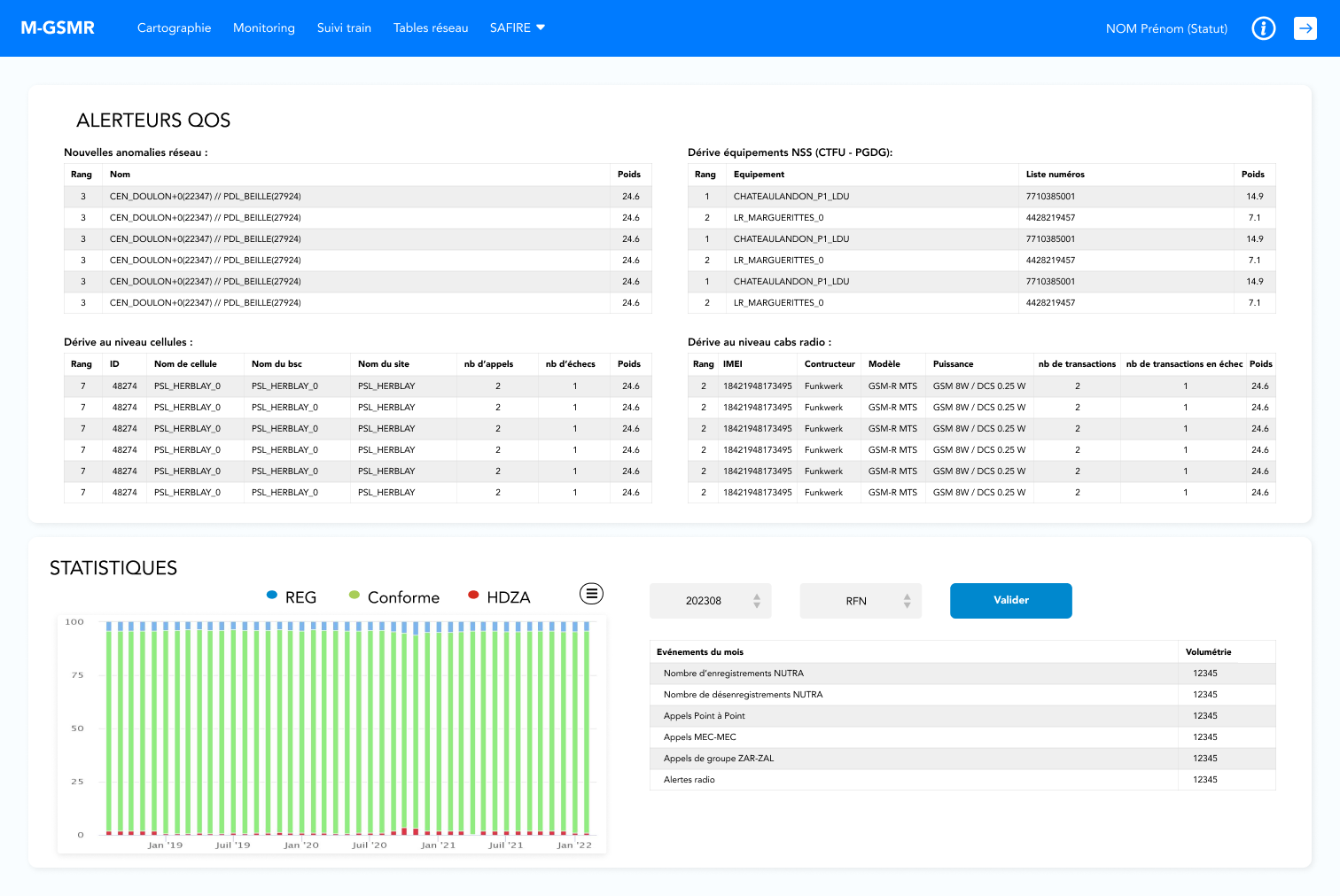
Task: Open the chart hamburger menu icon
Action: (591, 594)
